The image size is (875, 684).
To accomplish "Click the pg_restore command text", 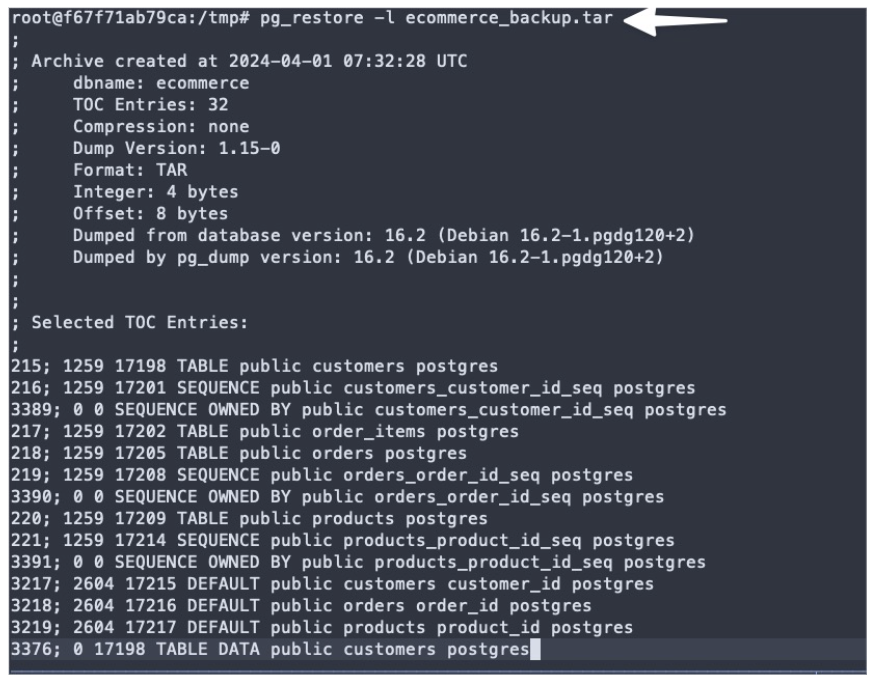I will pos(311,18).
